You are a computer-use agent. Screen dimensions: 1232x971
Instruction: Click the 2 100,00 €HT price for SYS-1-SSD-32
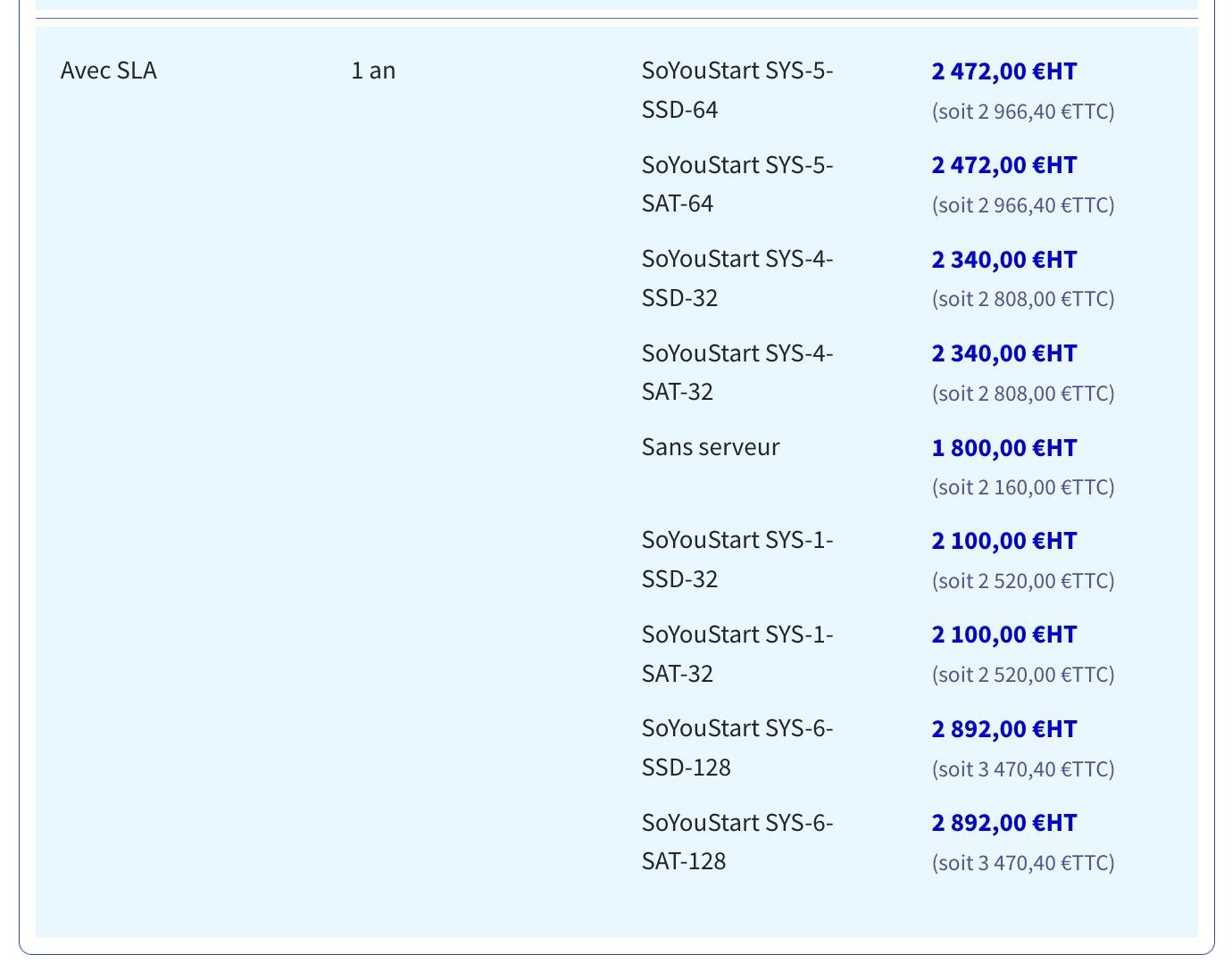(x=1004, y=541)
